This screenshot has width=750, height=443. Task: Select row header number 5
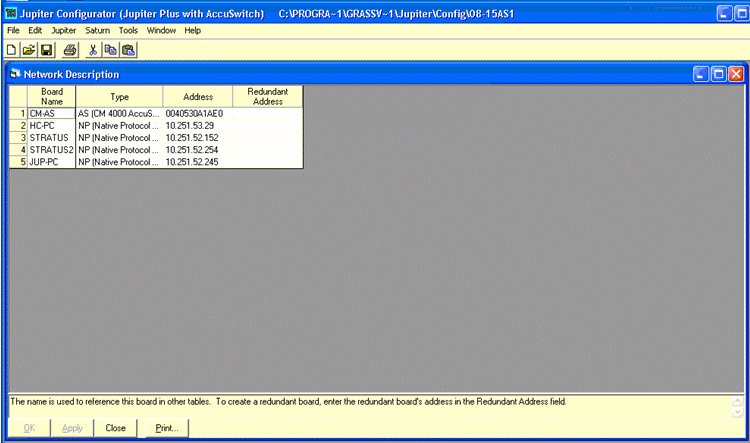18,162
